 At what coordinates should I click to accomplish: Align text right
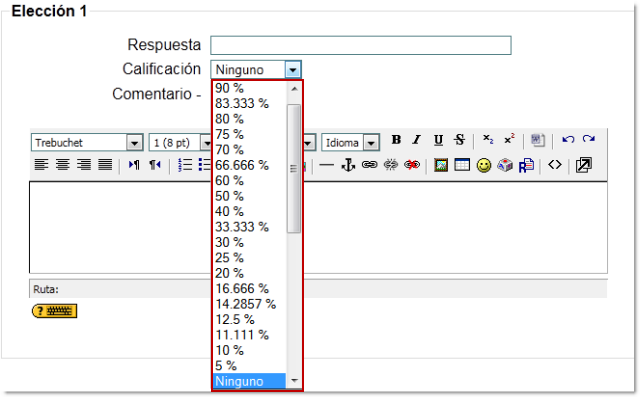pos(84,165)
